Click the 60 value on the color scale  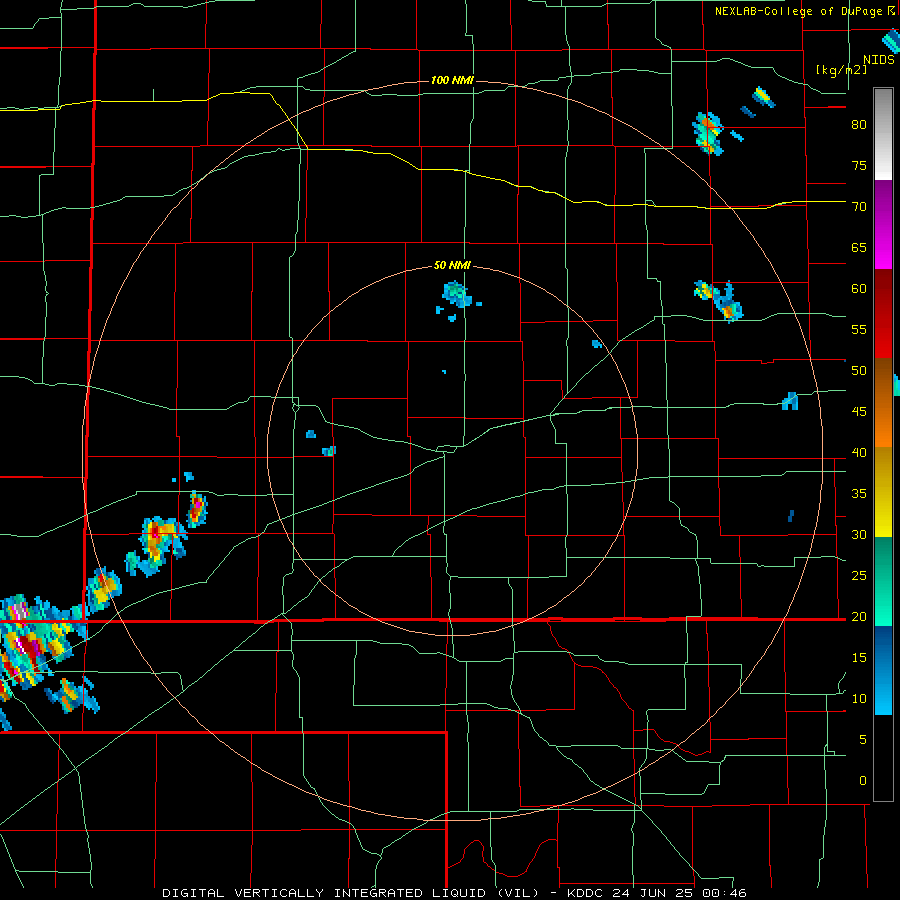(x=859, y=289)
